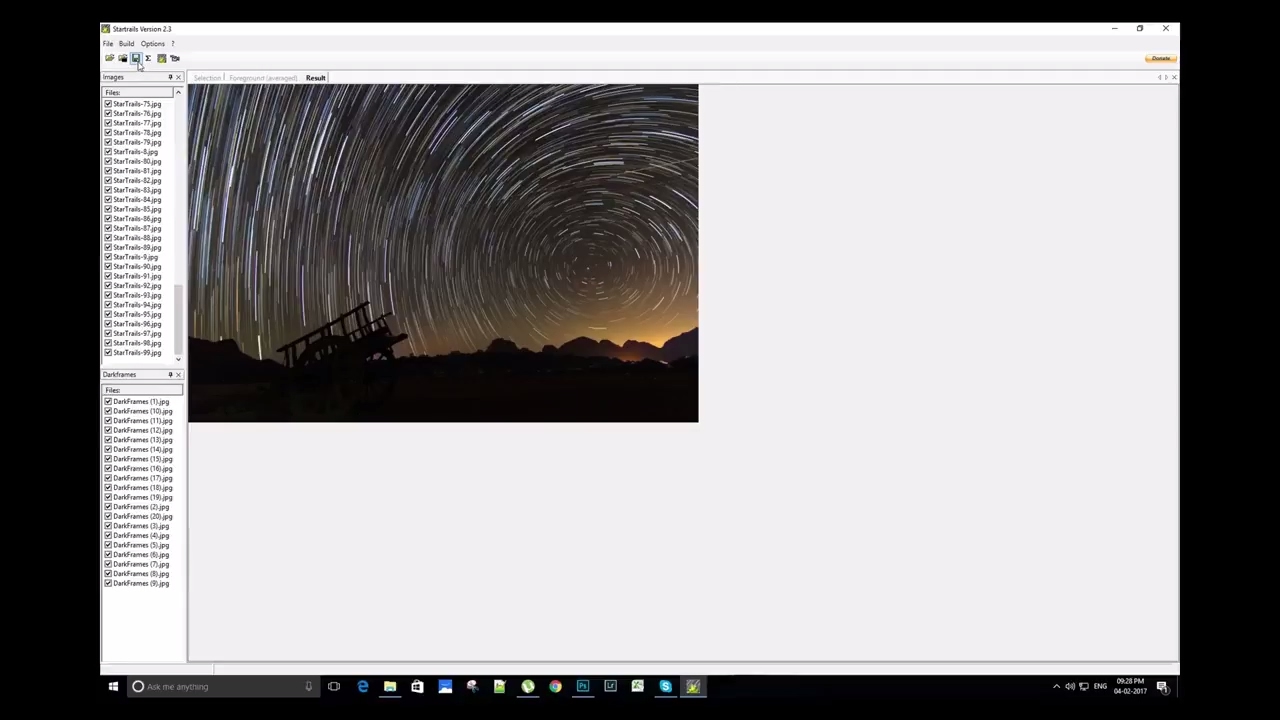Select StarTrails-8.jpg file name
The height and width of the screenshot is (720, 1280).
(135, 152)
